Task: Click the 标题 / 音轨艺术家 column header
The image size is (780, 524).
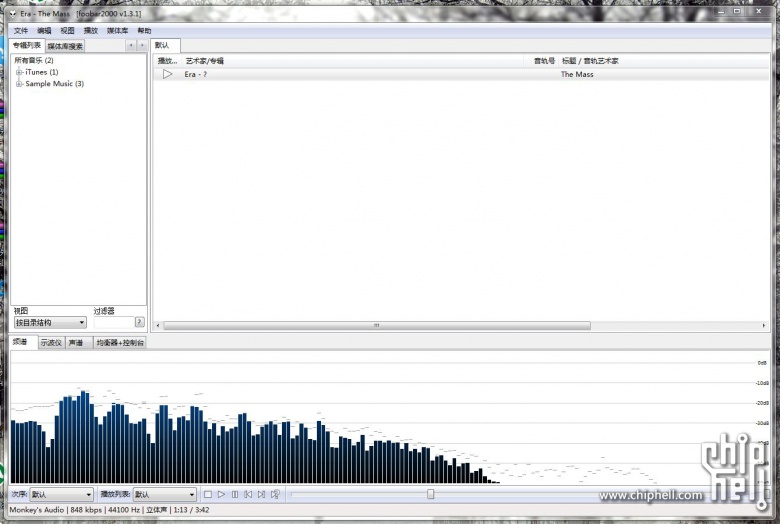Action: click(664, 61)
